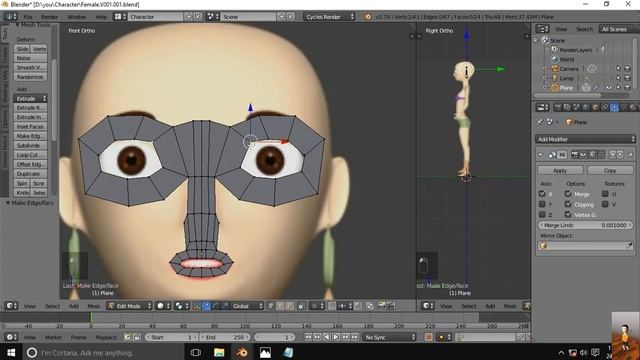Image resolution: width=640 pixels, height=360 pixels.
Task: Enable the Mirror Y axis checkbox
Action: click(x=542, y=204)
